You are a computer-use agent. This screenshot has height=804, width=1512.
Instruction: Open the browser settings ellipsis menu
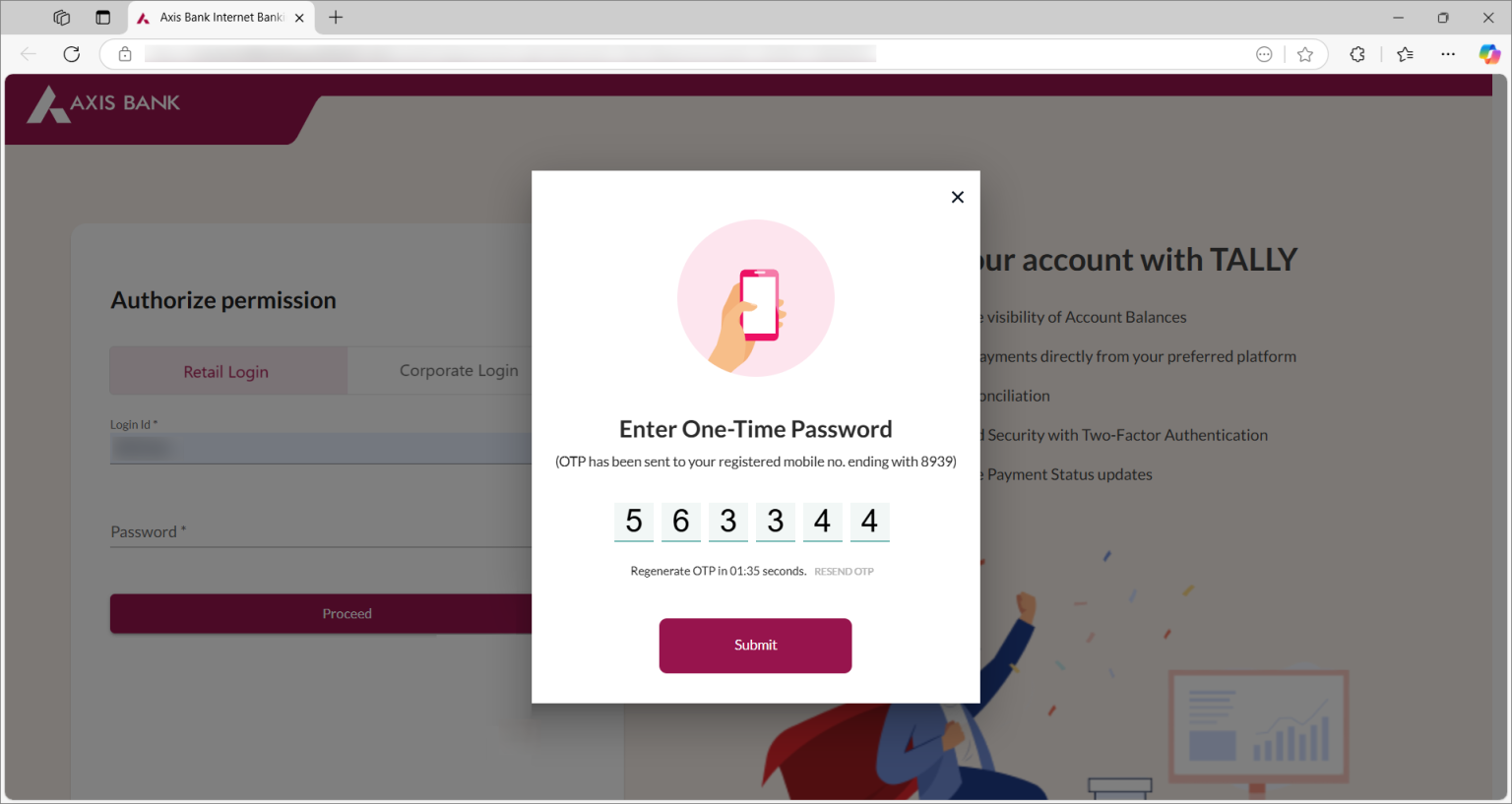[x=1447, y=54]
